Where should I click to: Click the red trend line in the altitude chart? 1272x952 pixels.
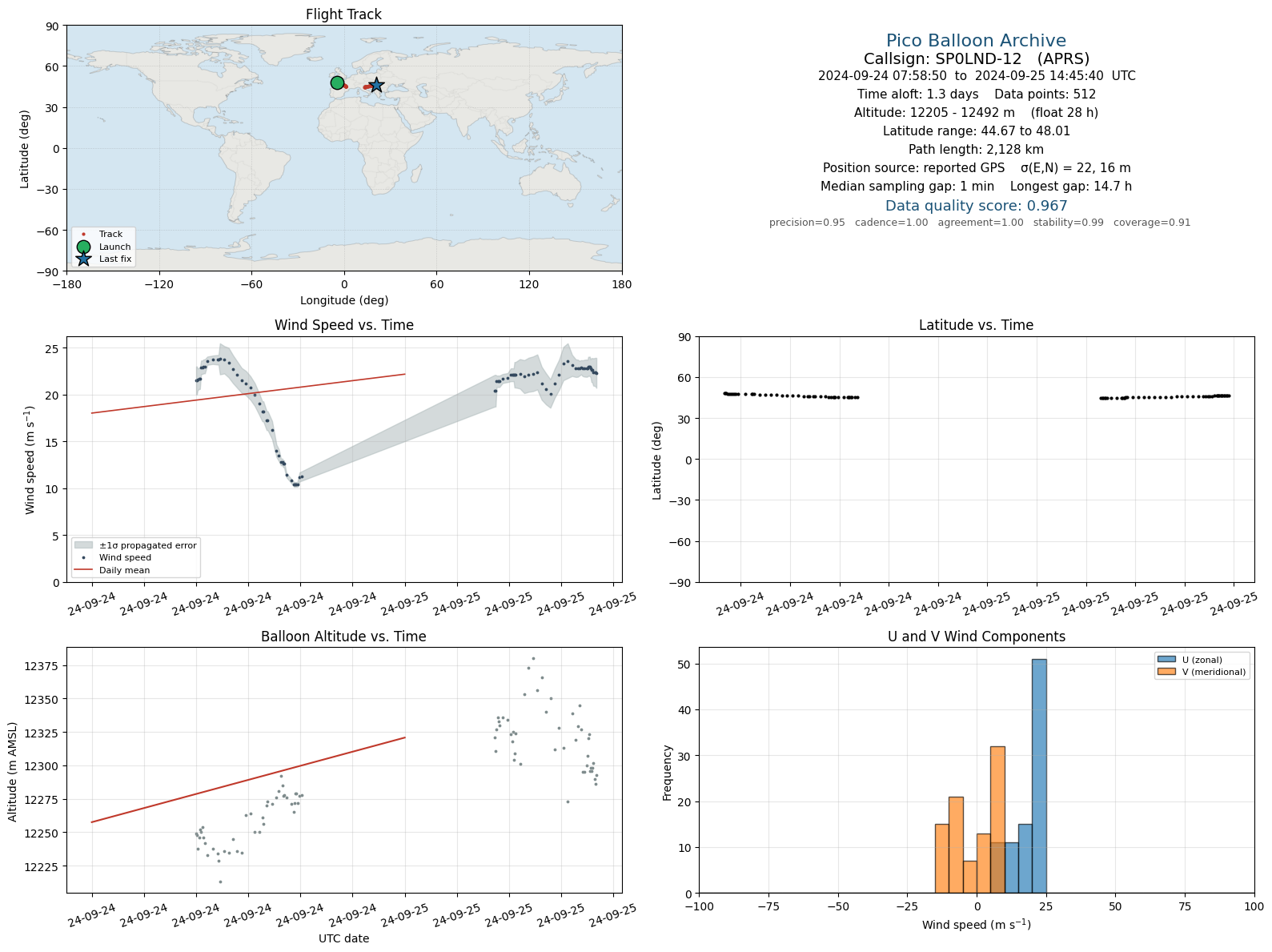click(x=248, y=780)
